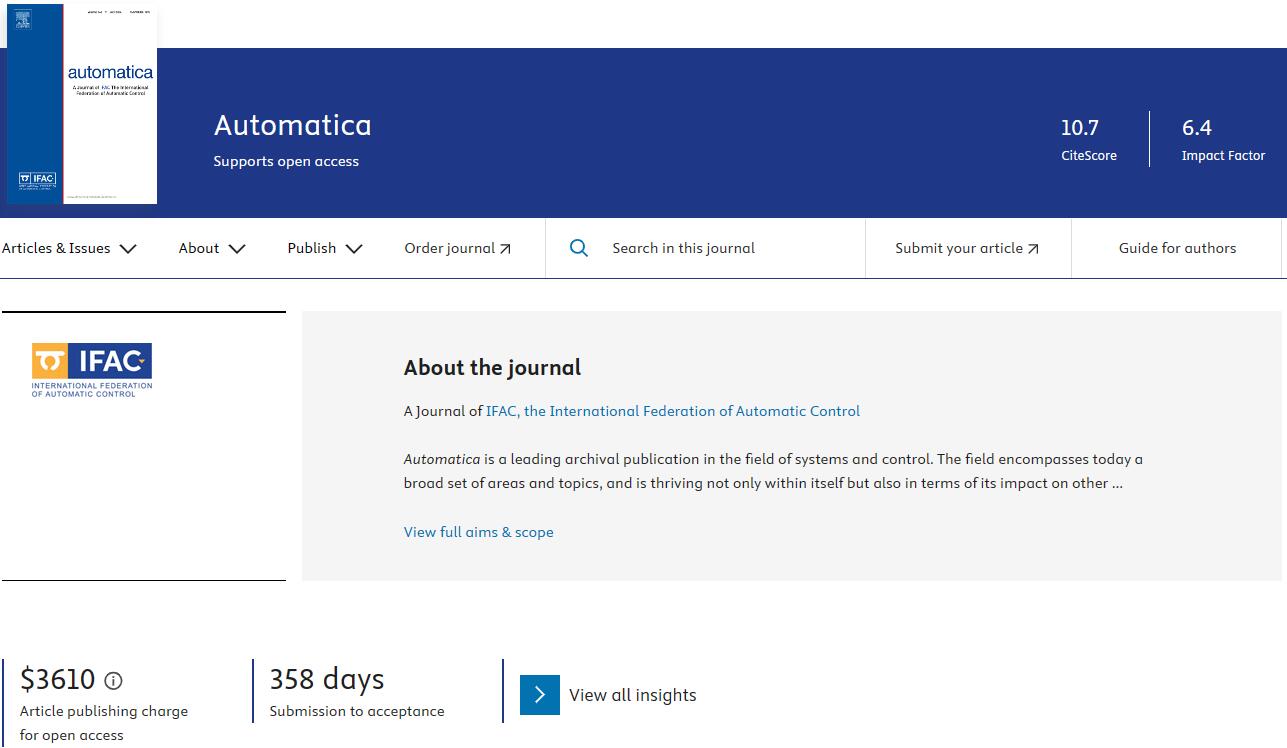Click the magnifying glass search icon
The height and width of the screenshot is (748, 1287).
click(579, 248)
